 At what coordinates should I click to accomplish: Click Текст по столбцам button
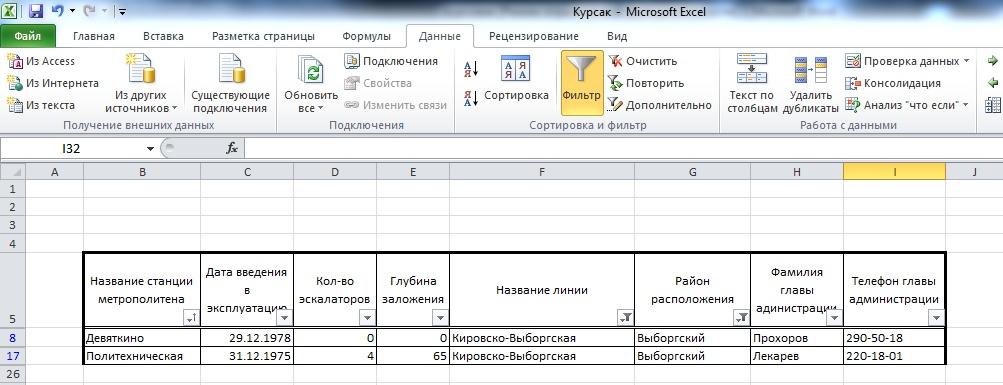click(752, 84)
